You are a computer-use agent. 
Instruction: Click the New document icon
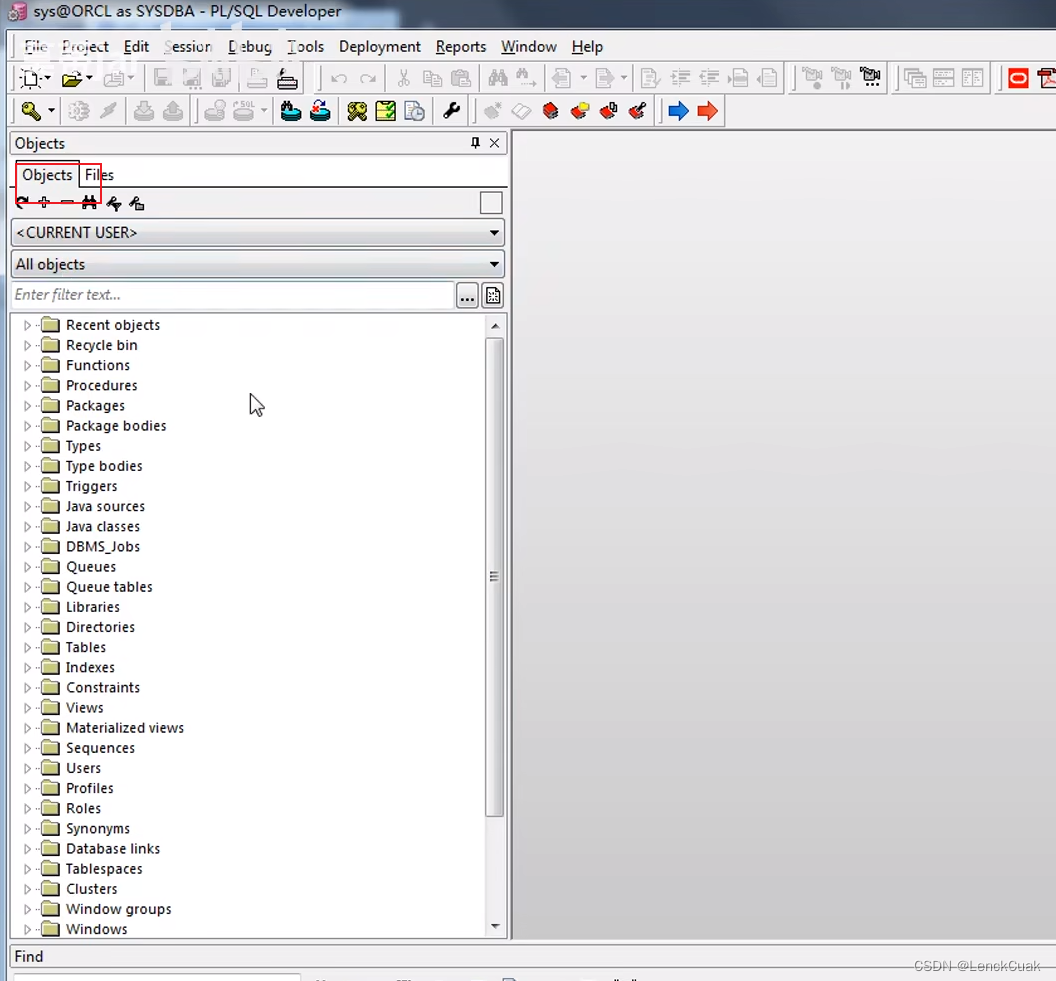[30, 78]
